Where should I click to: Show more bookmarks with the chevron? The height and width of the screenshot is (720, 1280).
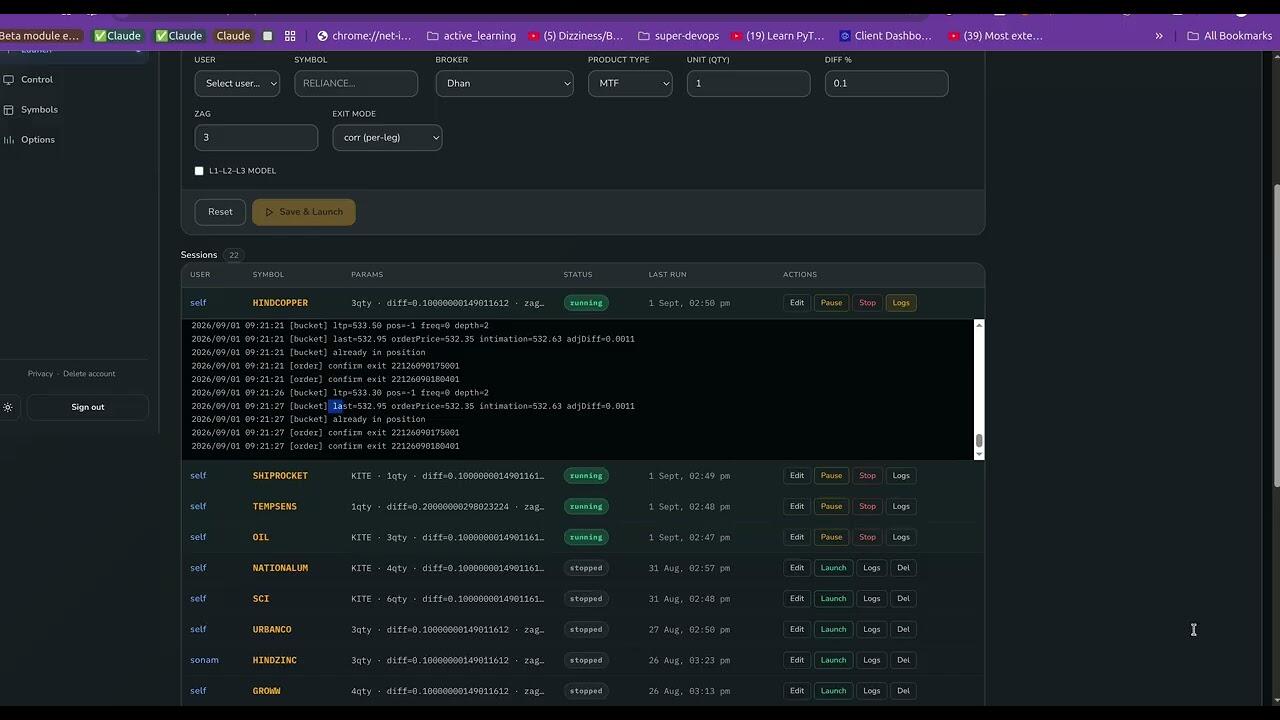1159,36
